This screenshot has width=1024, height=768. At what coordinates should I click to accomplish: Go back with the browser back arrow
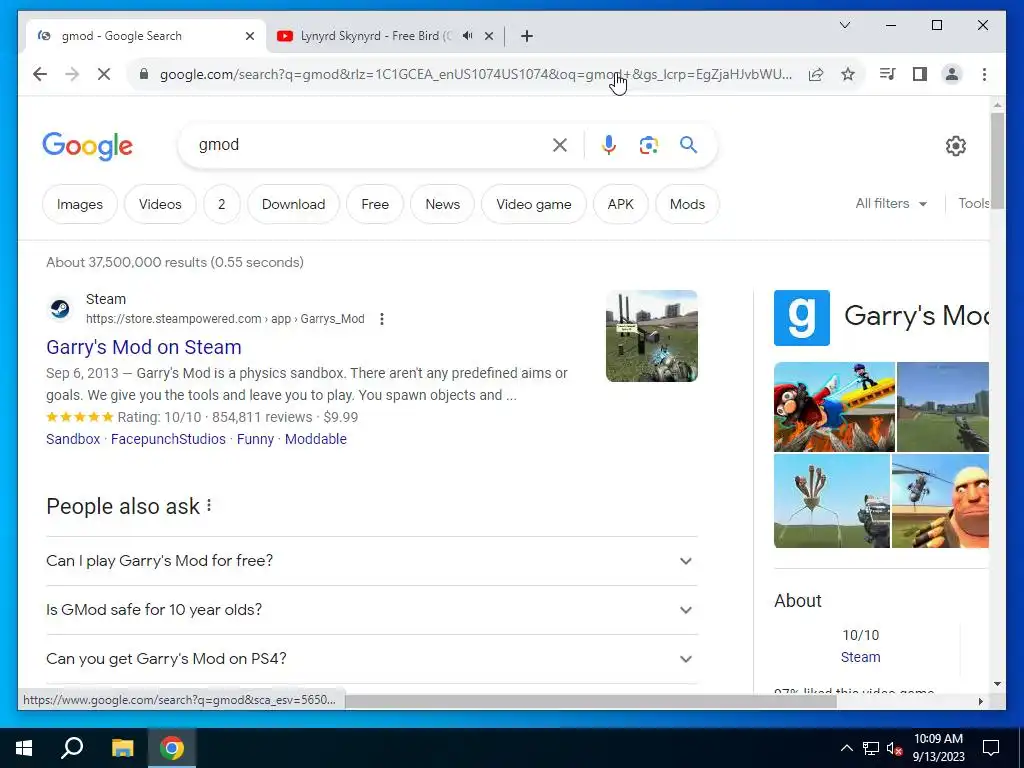point(40,74)
